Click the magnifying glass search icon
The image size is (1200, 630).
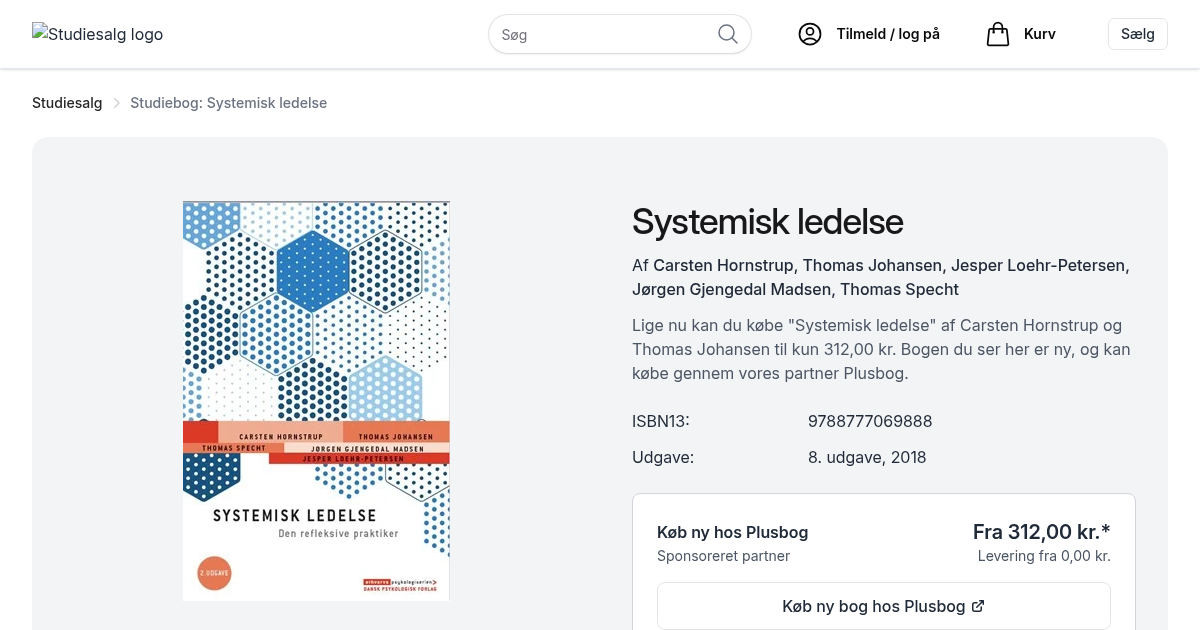[728, 34]
